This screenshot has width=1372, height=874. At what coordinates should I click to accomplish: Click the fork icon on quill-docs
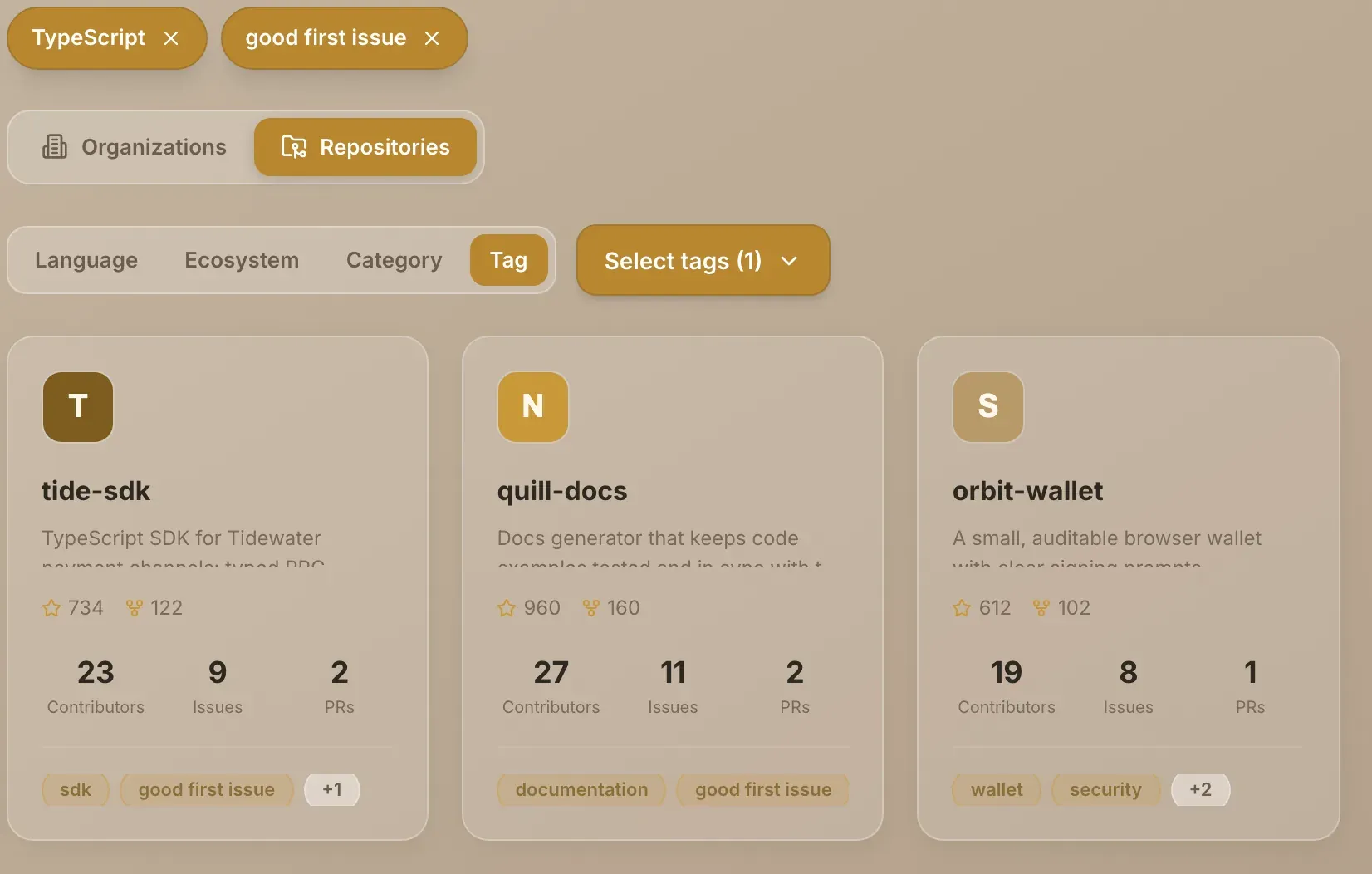pos(591,608)
